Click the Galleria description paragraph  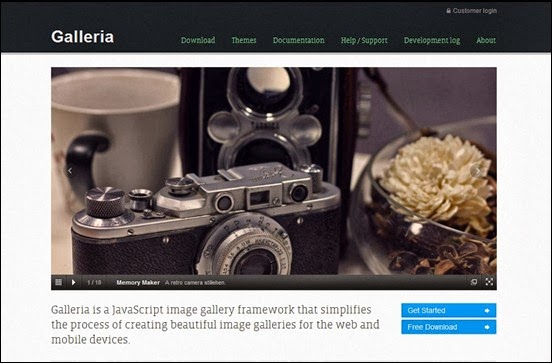[x=215, y=325]
